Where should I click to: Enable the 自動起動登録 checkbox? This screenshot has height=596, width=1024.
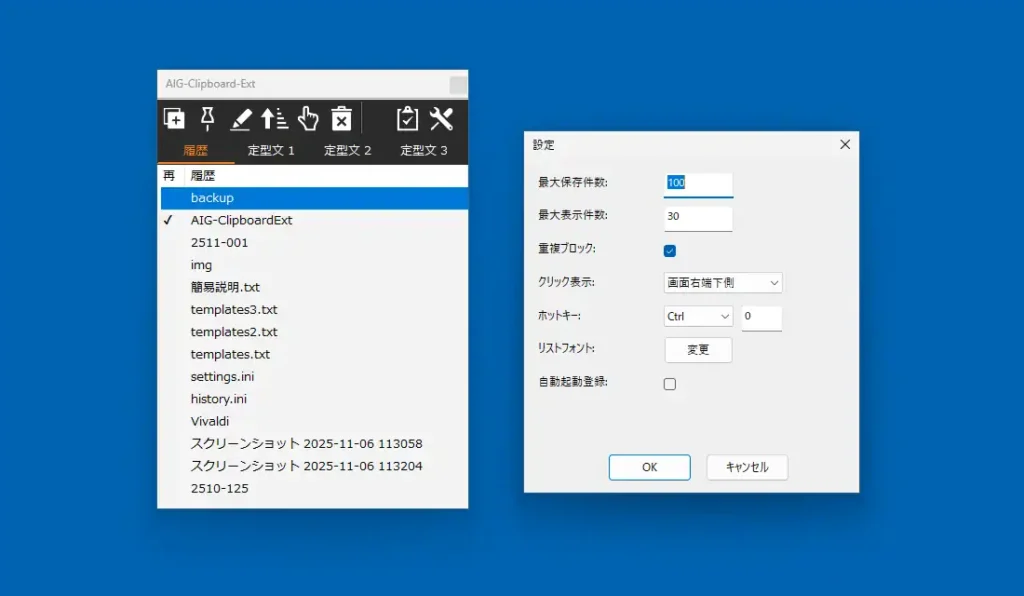669,382
